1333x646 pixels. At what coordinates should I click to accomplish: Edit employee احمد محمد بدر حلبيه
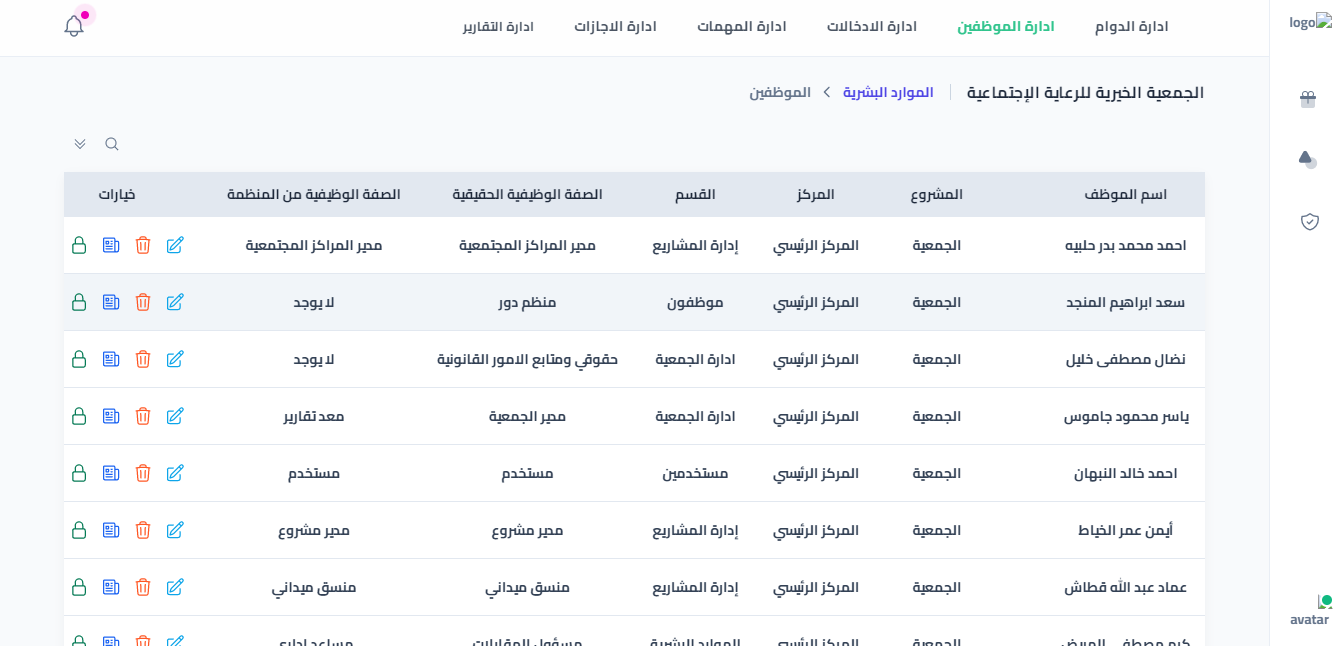(x=175, y=245)
